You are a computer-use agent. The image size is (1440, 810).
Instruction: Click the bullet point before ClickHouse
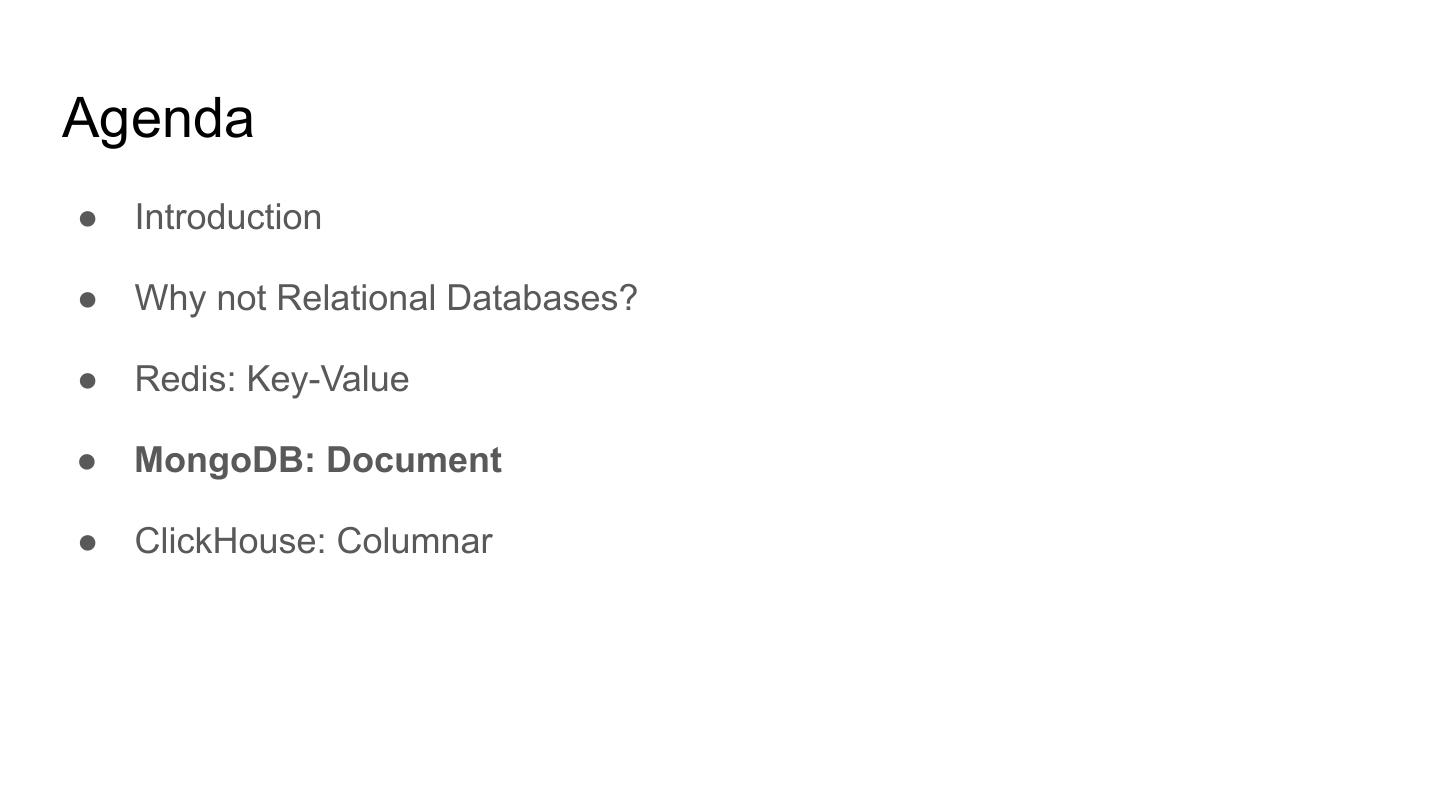coord(88,542)
